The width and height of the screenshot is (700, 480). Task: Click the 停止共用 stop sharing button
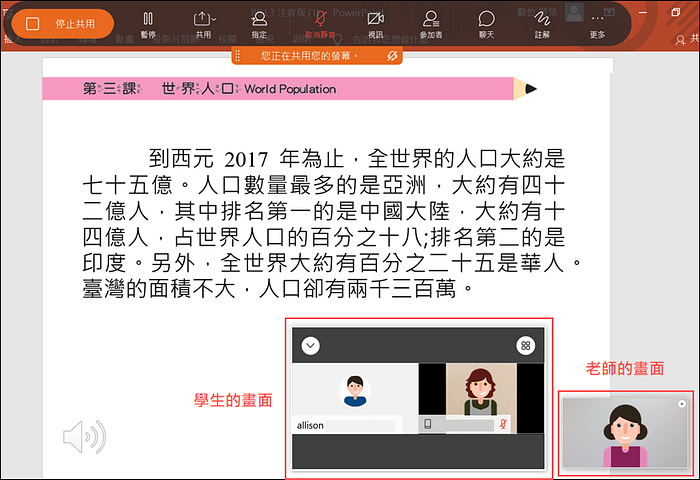[62, 24]
